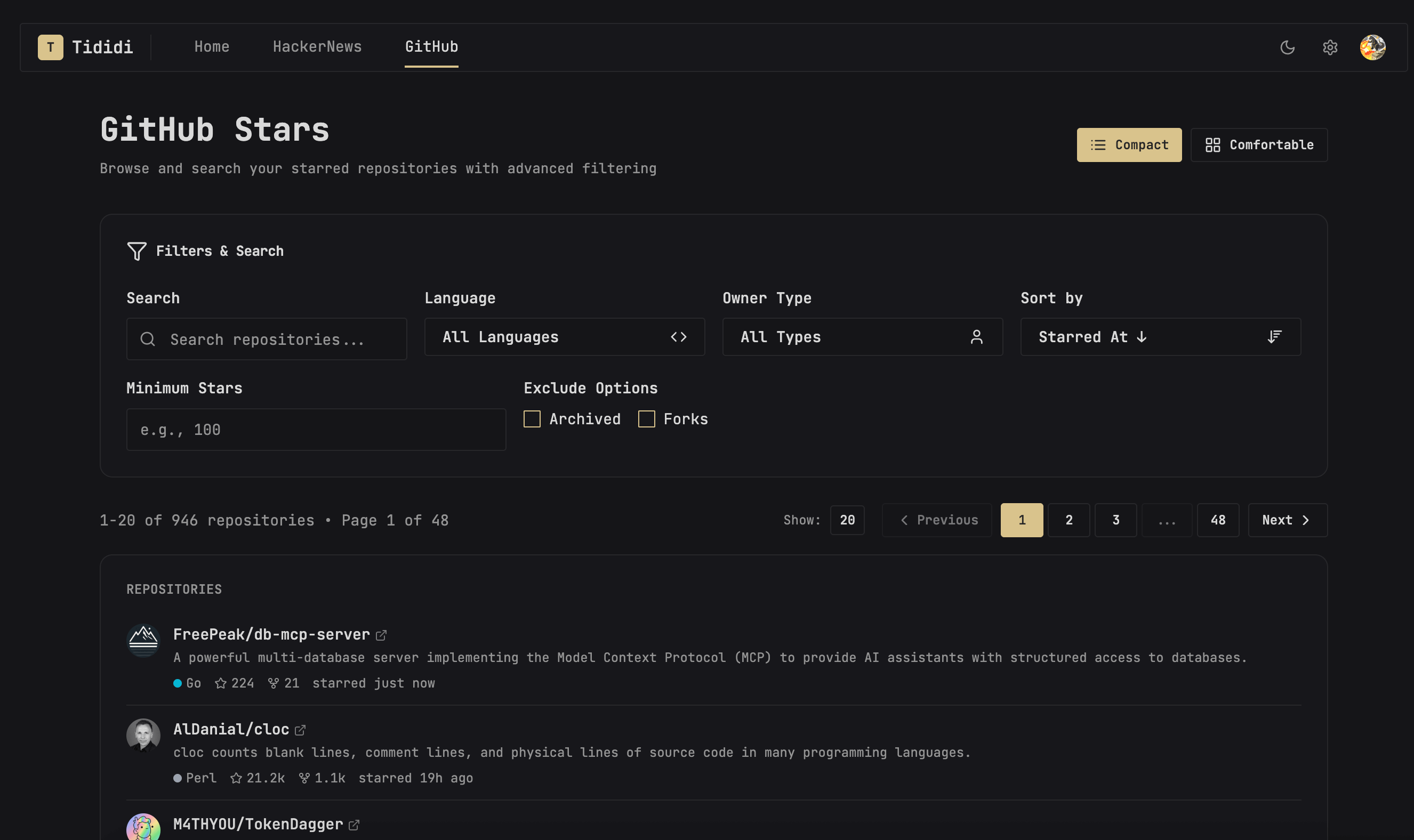Switch to Compact view
Image resolution: width=1414 pixels, height=840 pixels.
(1129, 145)
